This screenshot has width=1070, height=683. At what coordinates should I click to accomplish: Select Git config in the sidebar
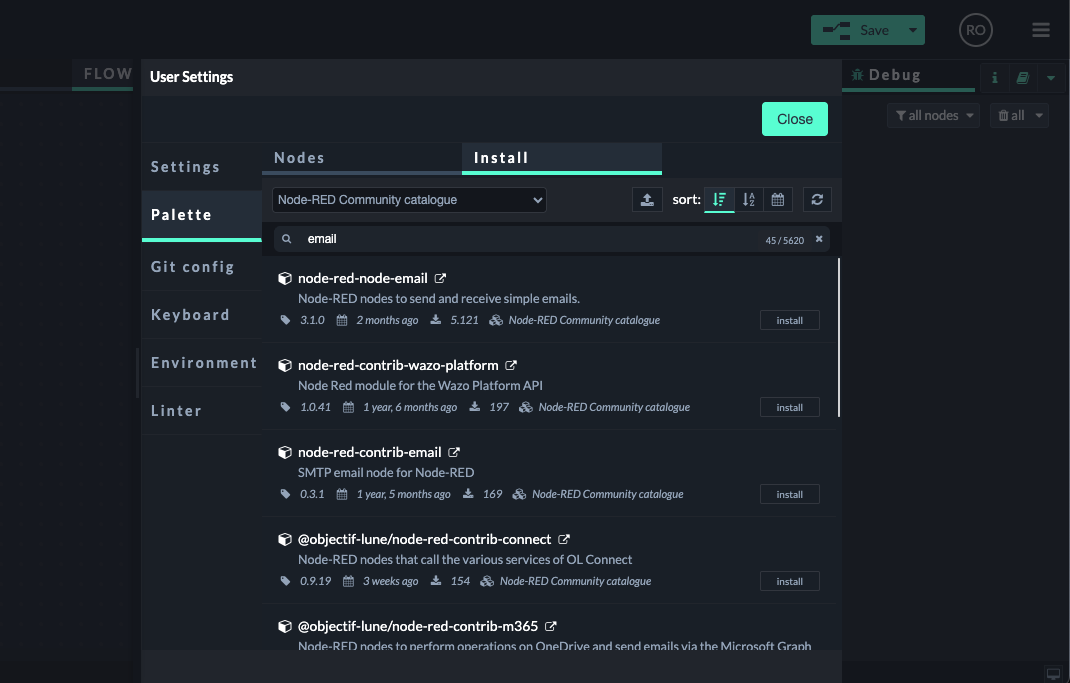click(192, 267)
